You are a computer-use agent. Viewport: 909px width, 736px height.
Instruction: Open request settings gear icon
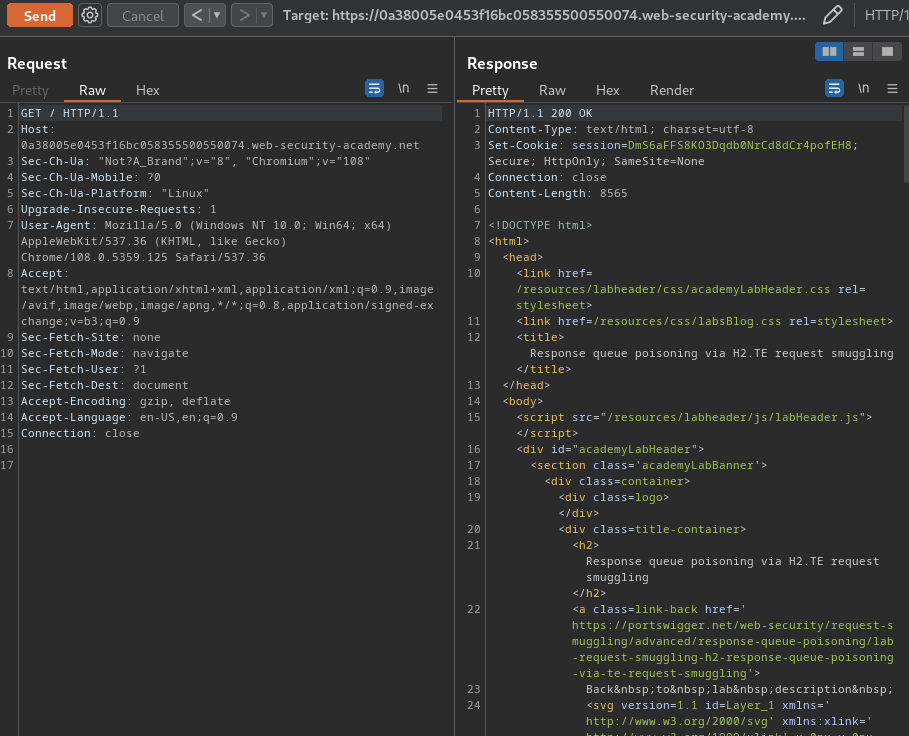(x=90, y=16)
